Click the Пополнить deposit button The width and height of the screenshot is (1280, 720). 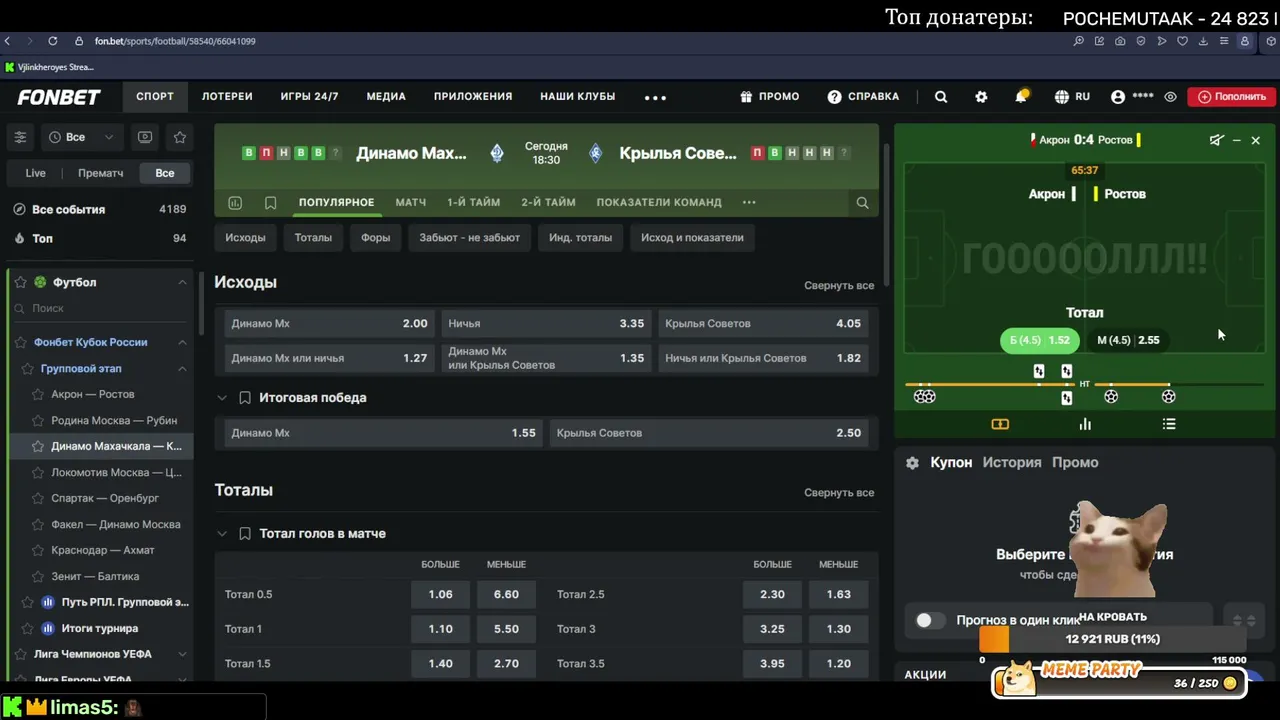click(x=1232, y=97)
